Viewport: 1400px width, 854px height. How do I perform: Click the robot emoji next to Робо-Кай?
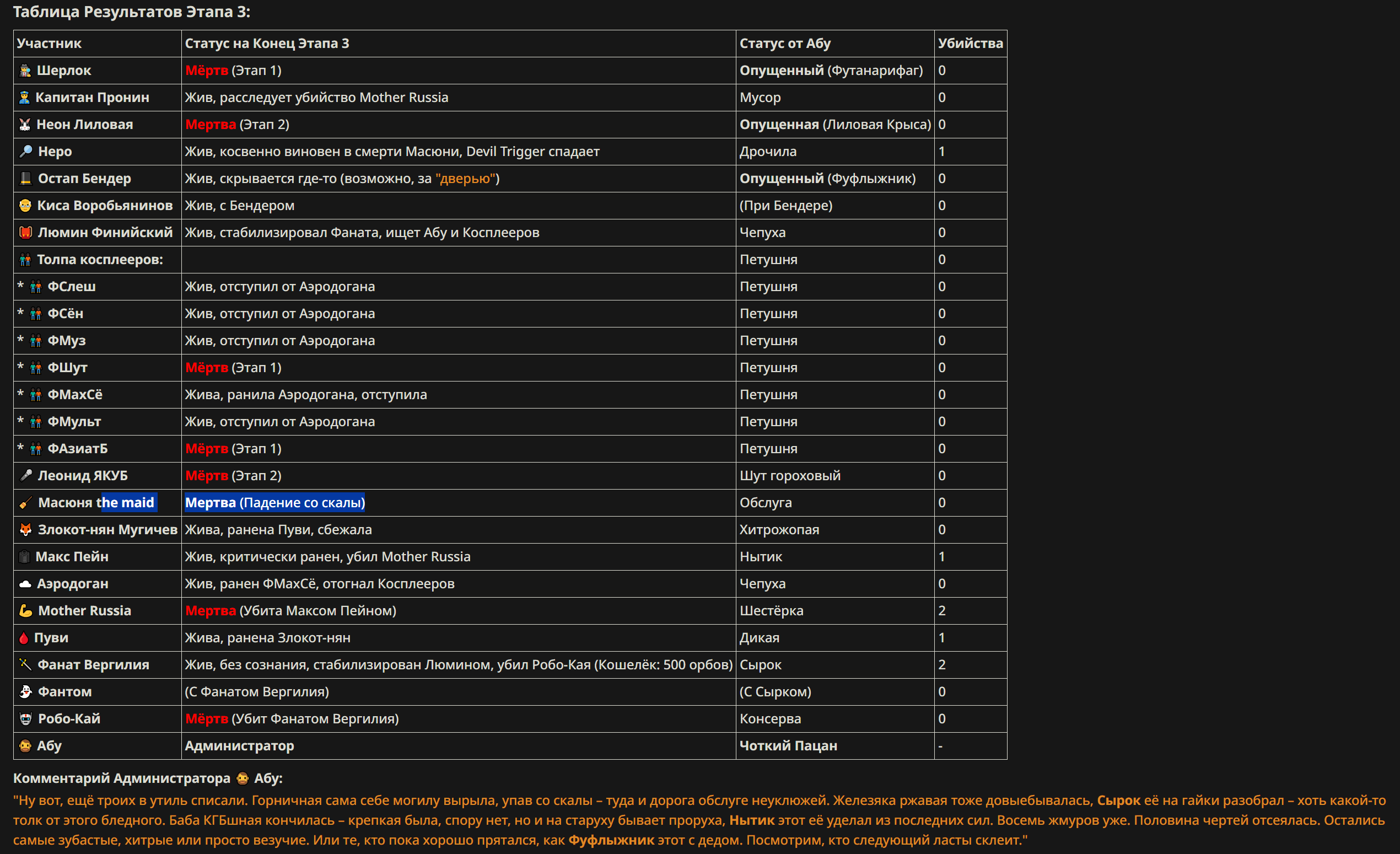pos(25,719)
